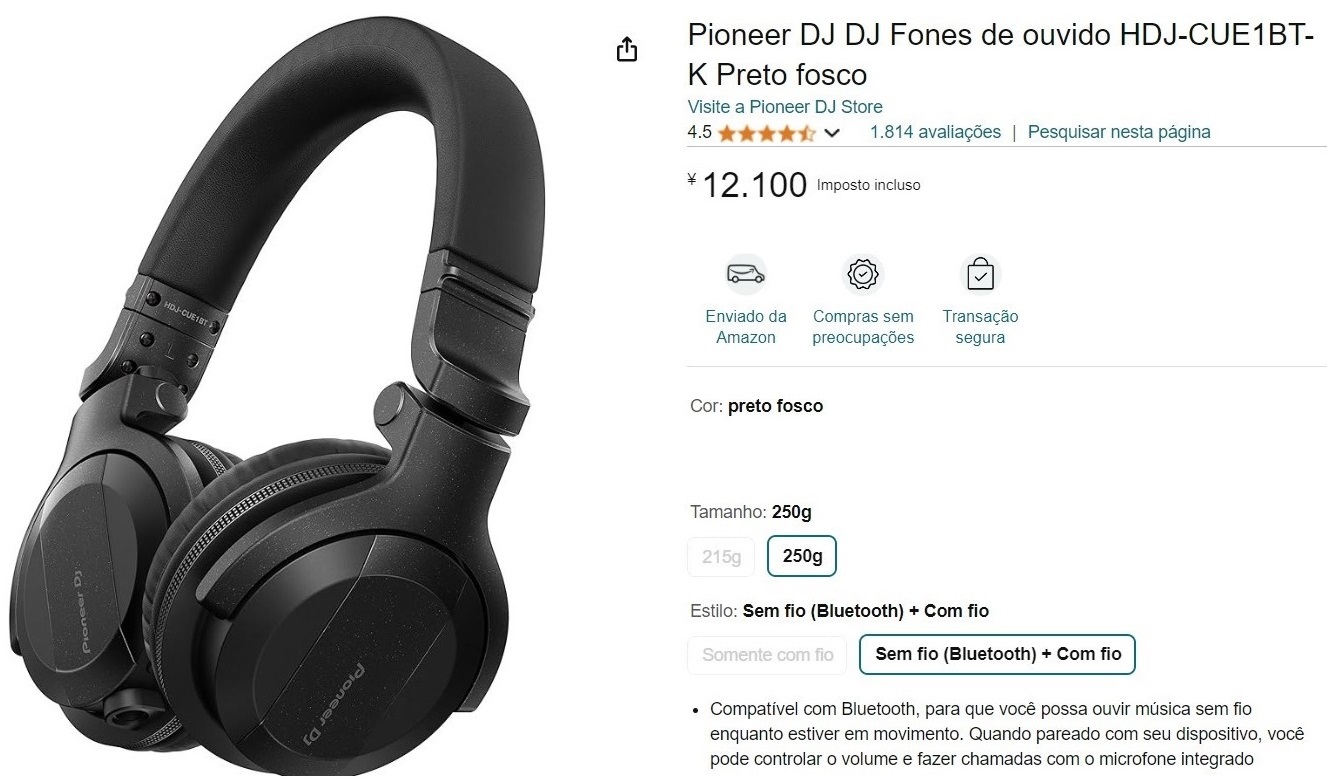Choose Sem fio (Bluetooth) + Com fio style
Image resolution: width=1327 pixels, height=778 pixels.
click(998, 654)
